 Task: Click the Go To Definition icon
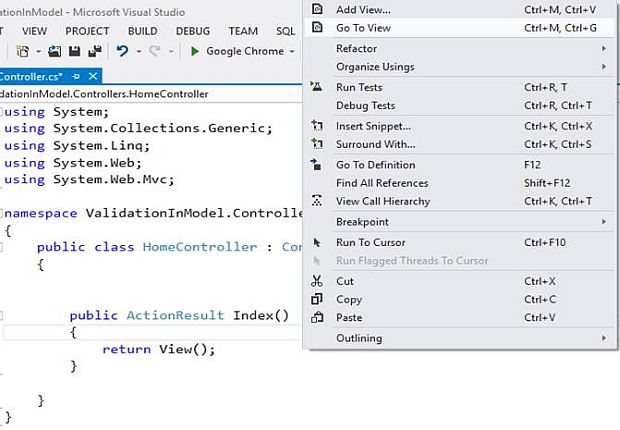tap(316, 164)
